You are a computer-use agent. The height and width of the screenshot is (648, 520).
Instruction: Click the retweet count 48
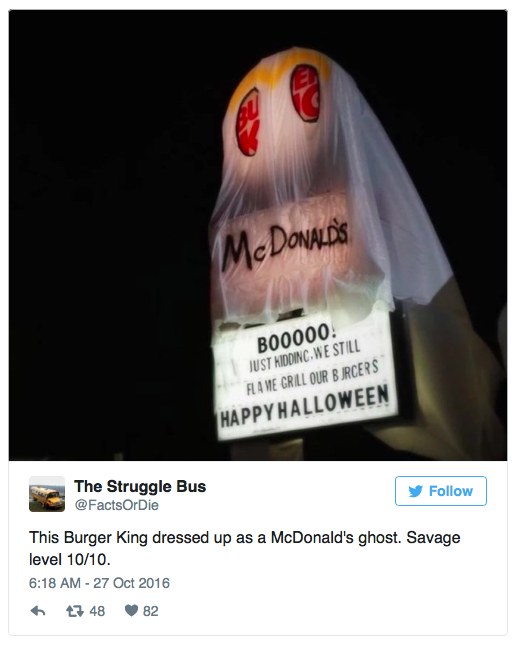[97, 611]
